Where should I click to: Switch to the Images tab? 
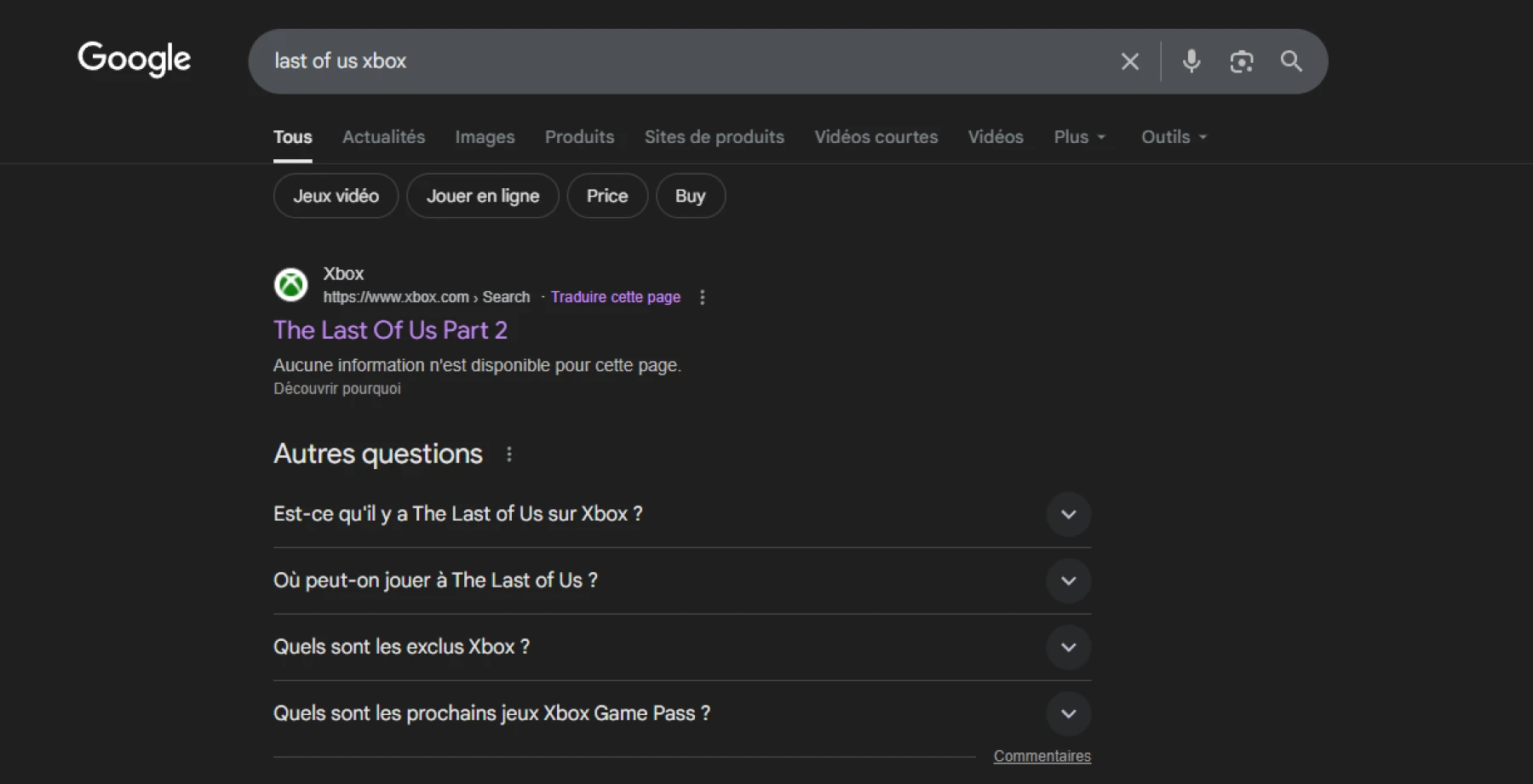(x=485, y=137)
